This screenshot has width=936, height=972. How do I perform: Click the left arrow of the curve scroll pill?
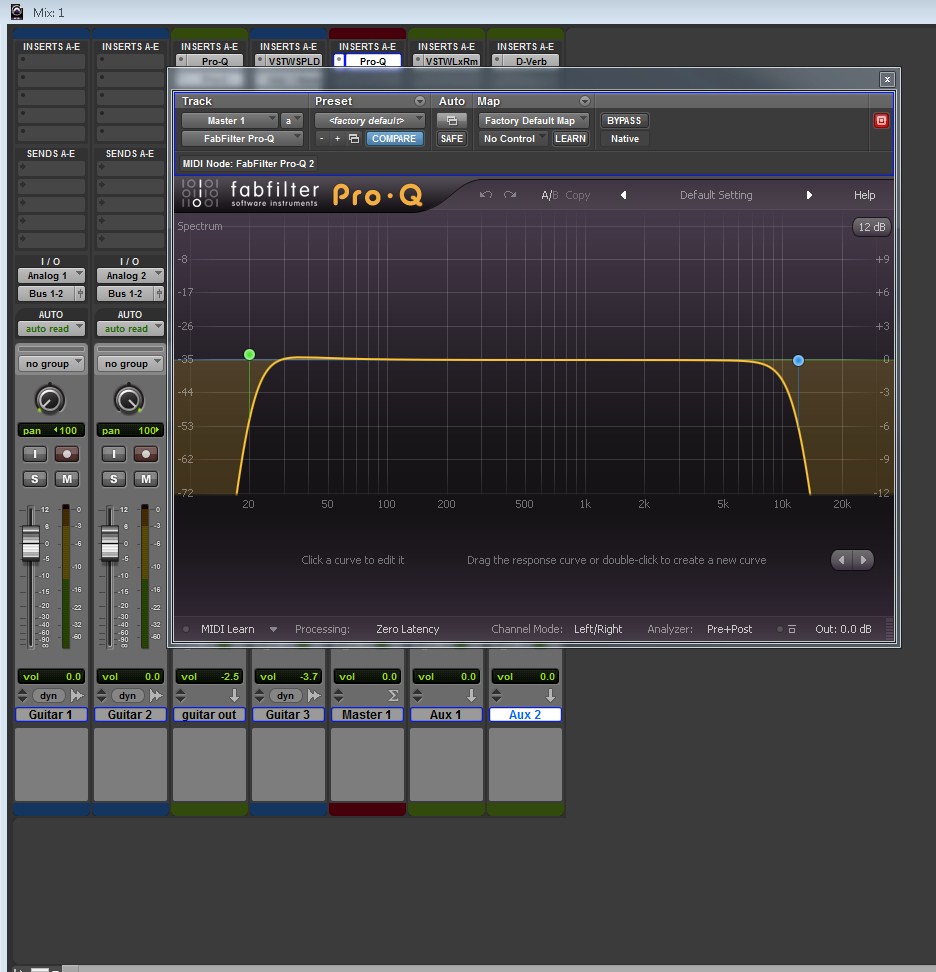pos(842,560)
